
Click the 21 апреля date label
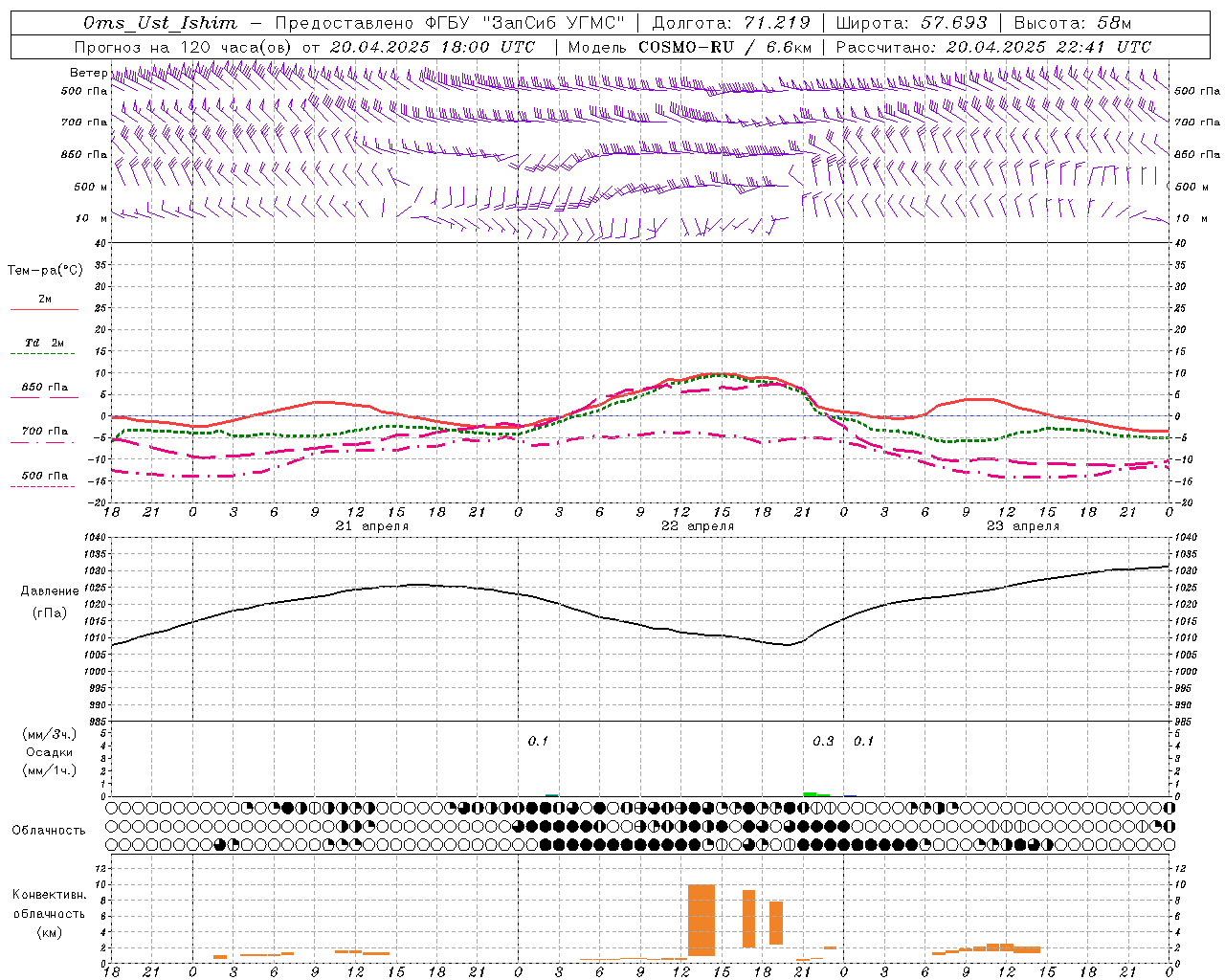(x=372, y=526)
